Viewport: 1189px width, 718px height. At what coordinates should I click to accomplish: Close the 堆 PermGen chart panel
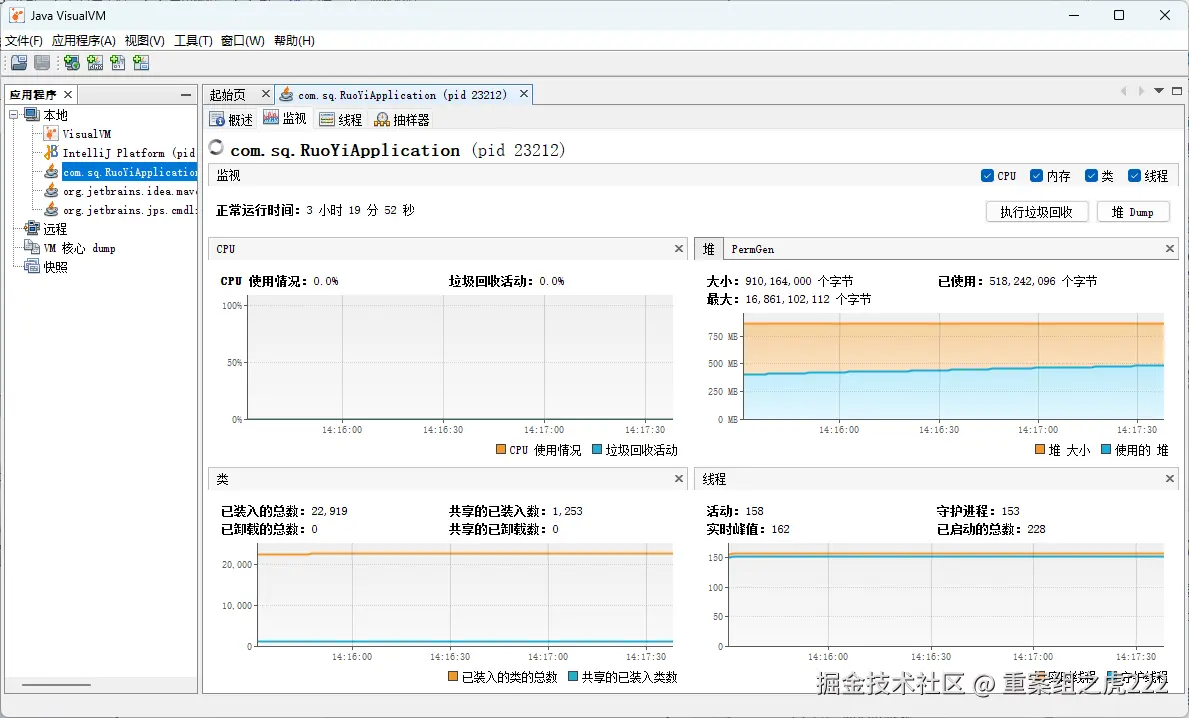pos(1169,249)
